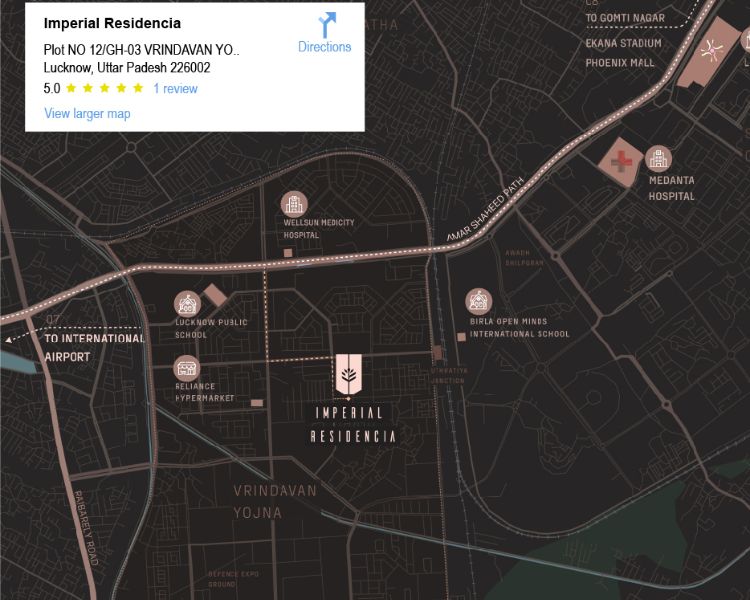Click Birla Open Minds International School label
The width and height of the screenshot is (750, 600).
(x=519, y=327)
